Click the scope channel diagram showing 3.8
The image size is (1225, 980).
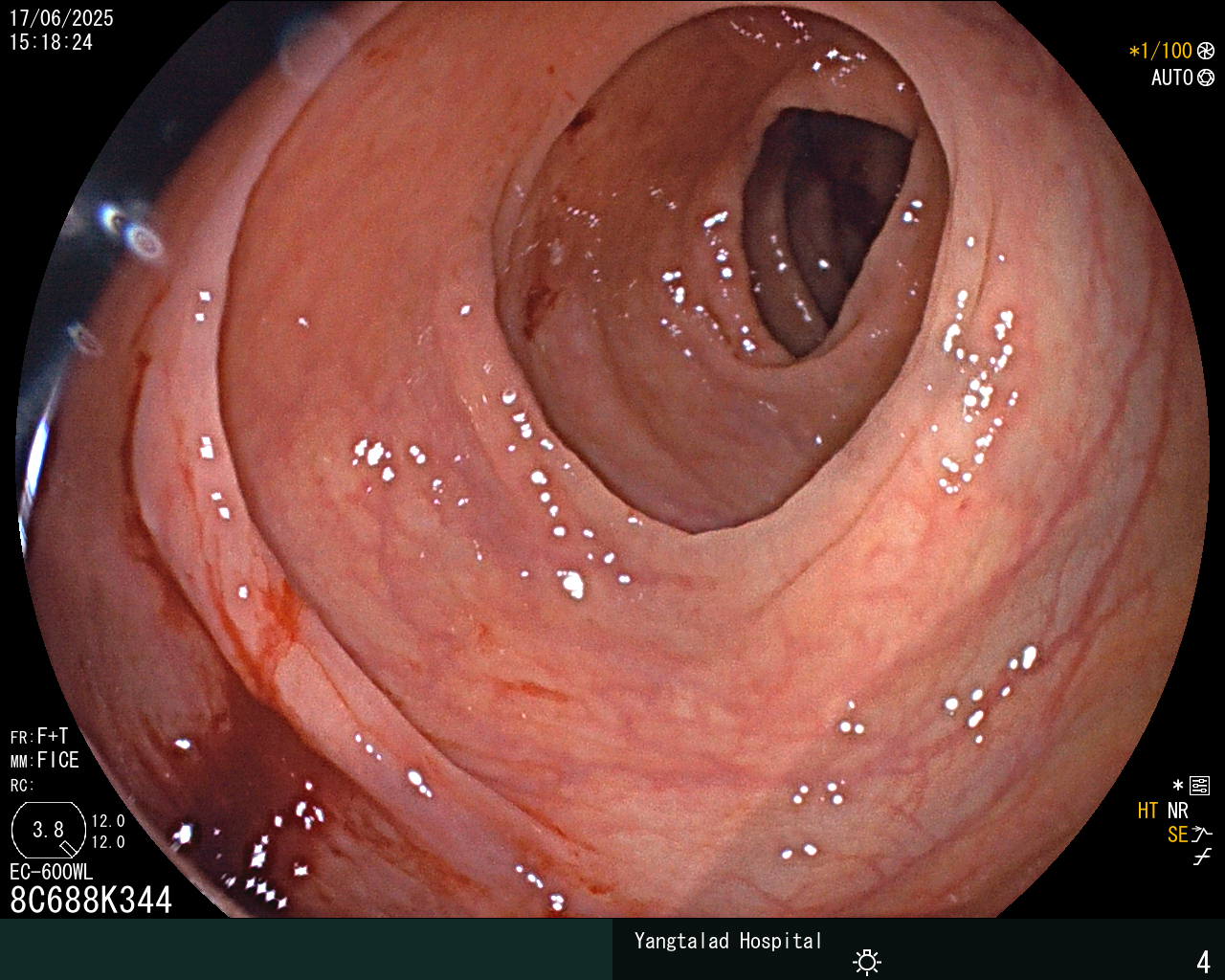coord(49,830)
